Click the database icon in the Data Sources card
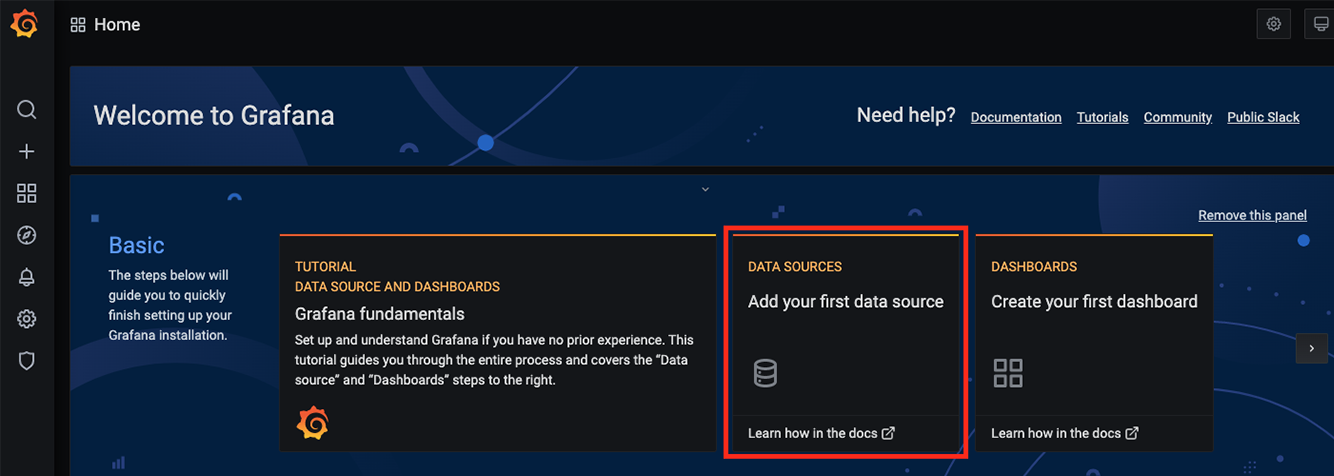The width and height of the screenshot is (1334, 476). pos(765,374)
